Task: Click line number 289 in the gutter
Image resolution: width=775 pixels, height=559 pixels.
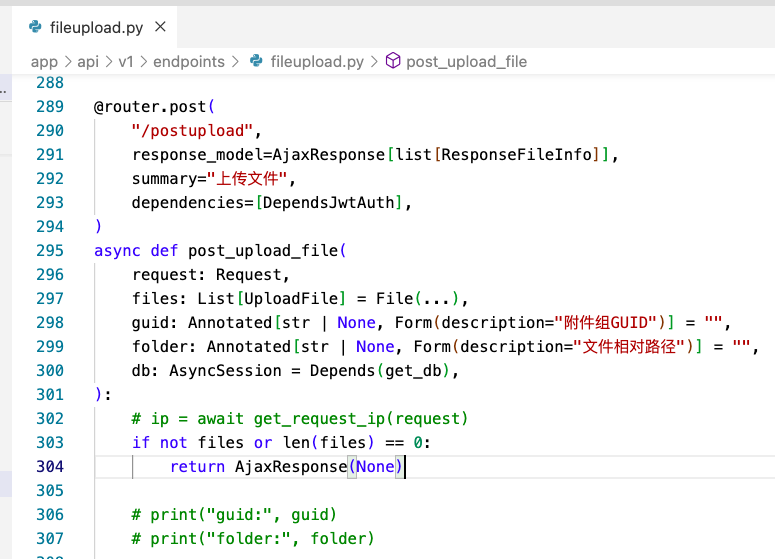Action: coord(49,107)
